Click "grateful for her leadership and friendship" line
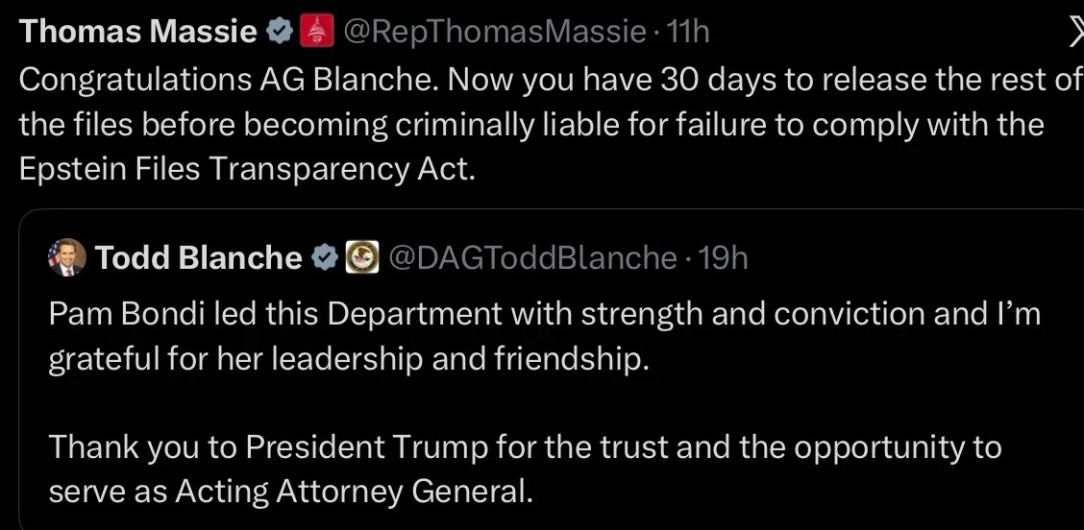The width and height of the screenshot is (1084, 530). pyautogui.click(x=349, y=358)
